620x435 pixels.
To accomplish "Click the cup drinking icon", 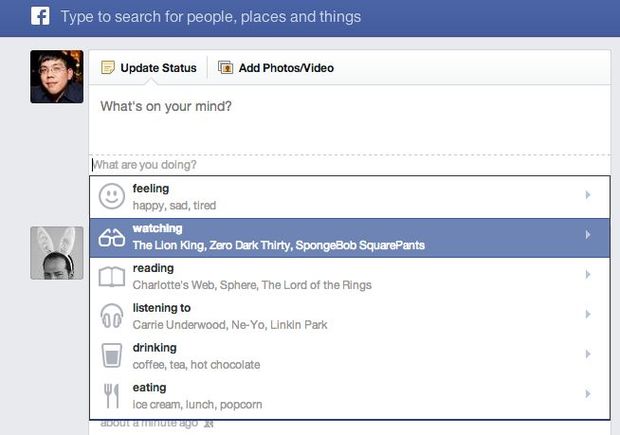I will tap(112, 356).
